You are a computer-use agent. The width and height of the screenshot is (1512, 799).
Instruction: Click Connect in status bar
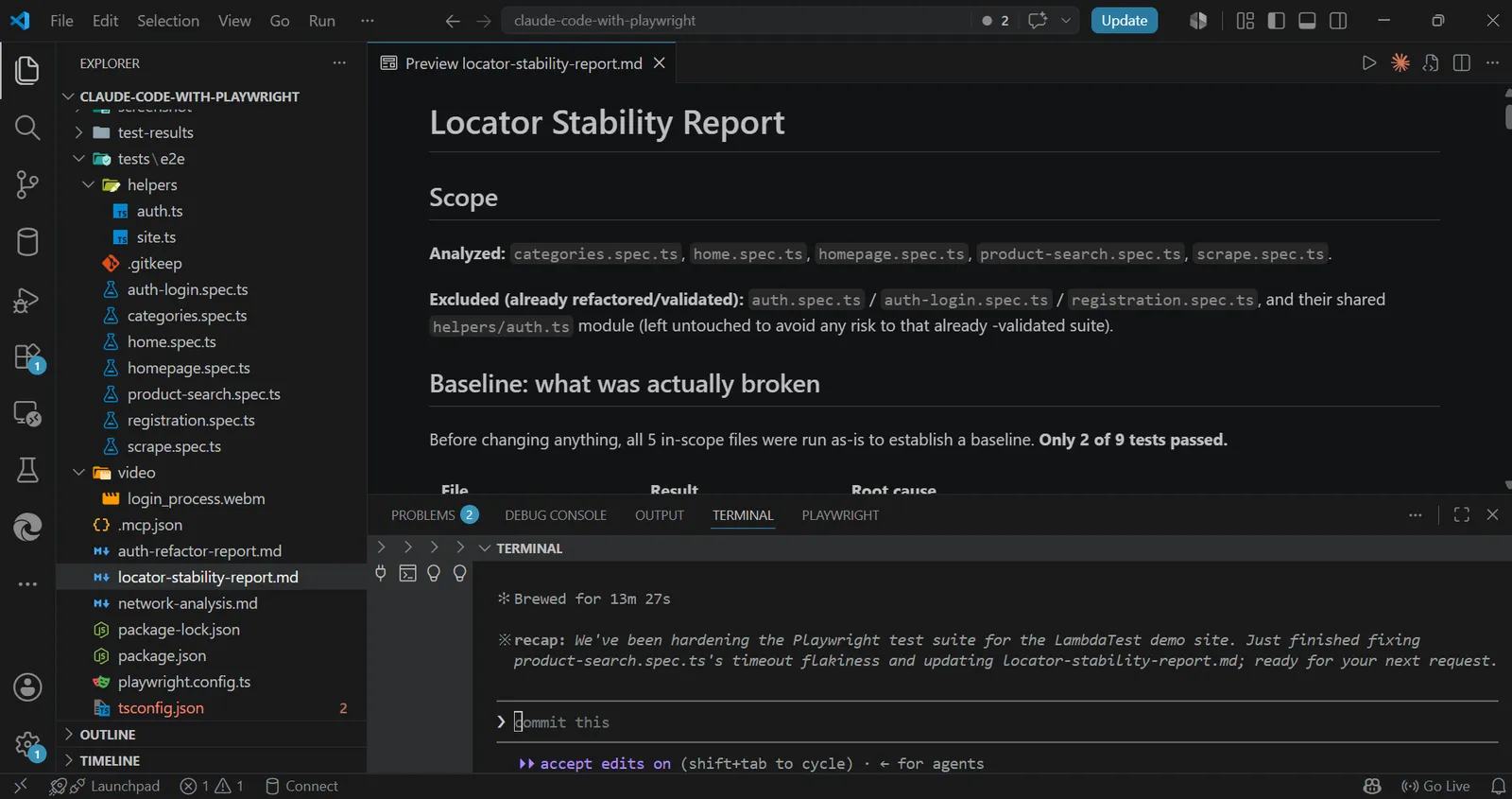[301, 786]
